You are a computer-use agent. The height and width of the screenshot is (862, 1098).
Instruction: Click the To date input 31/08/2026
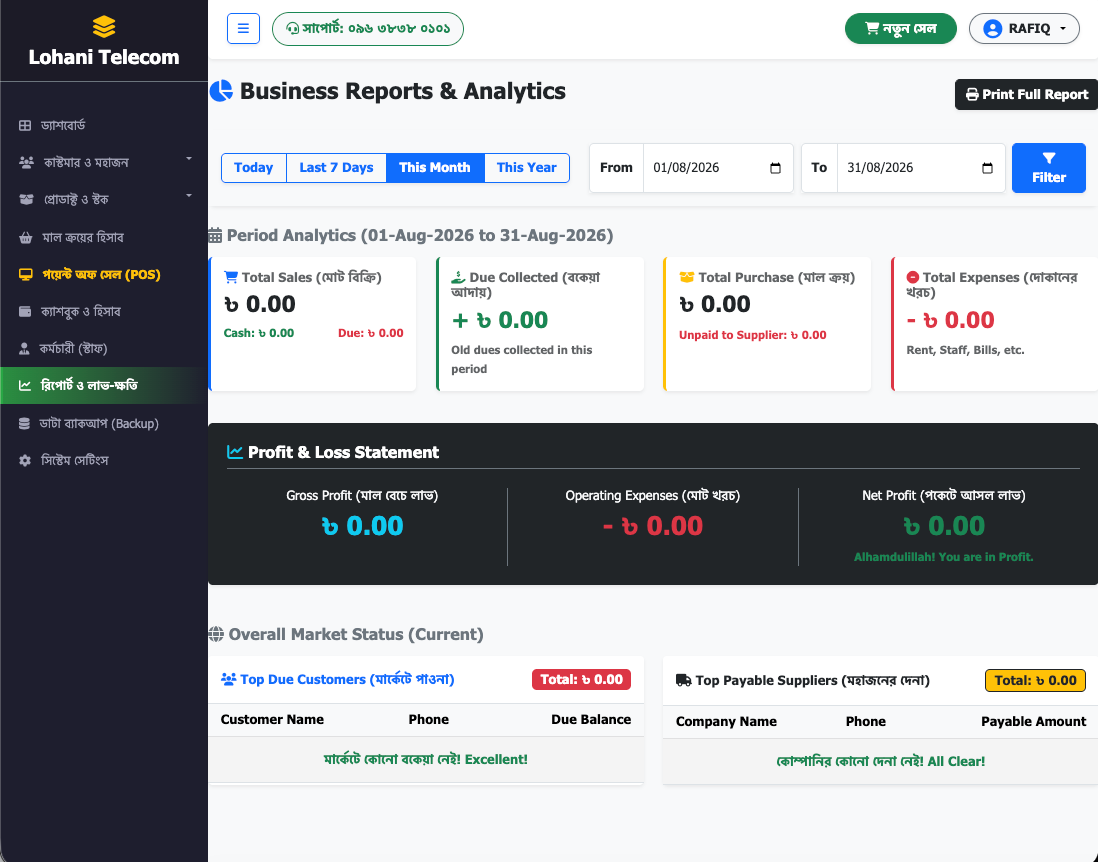click(x=921, y=168)
